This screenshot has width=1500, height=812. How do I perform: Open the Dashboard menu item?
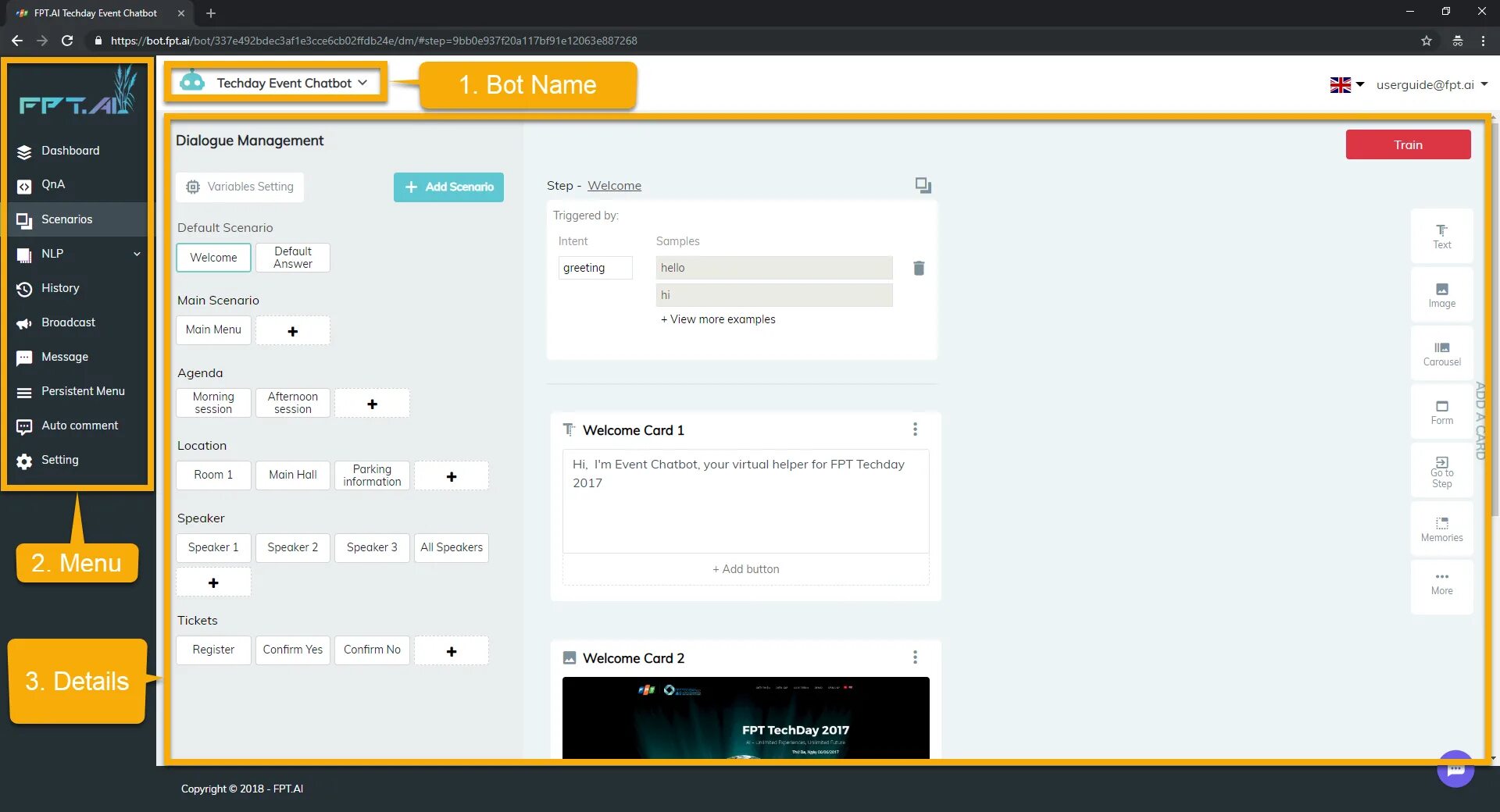point(70,151)
